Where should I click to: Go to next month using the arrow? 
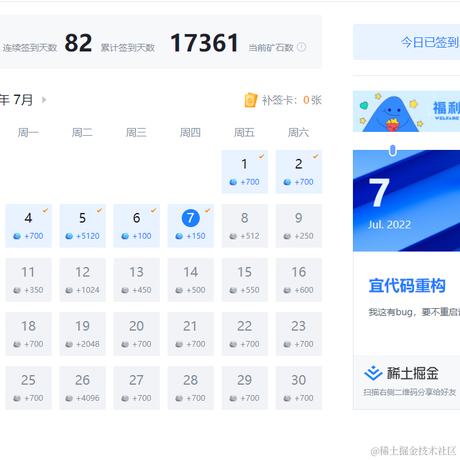pyautogui.click(x=44, y=100)
